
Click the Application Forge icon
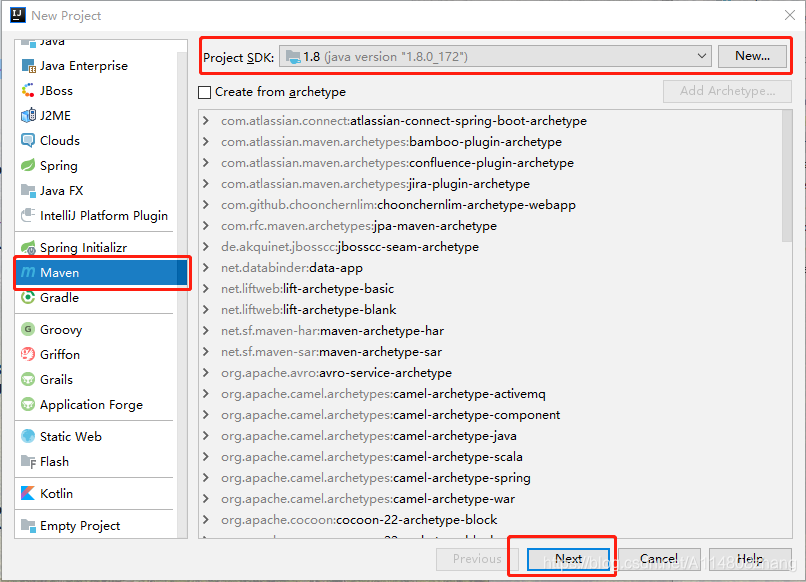coord(28,405)
